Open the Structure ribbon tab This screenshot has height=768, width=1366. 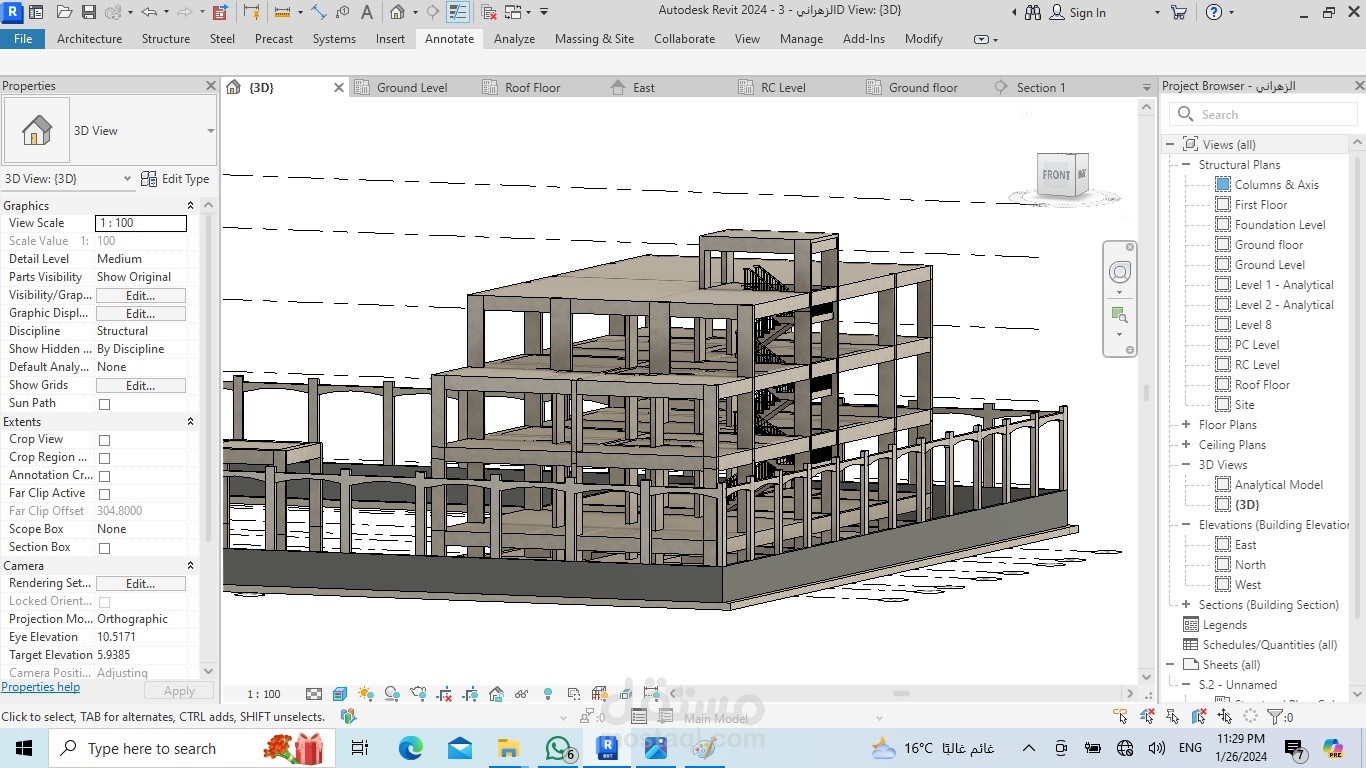tap(165, 39)
